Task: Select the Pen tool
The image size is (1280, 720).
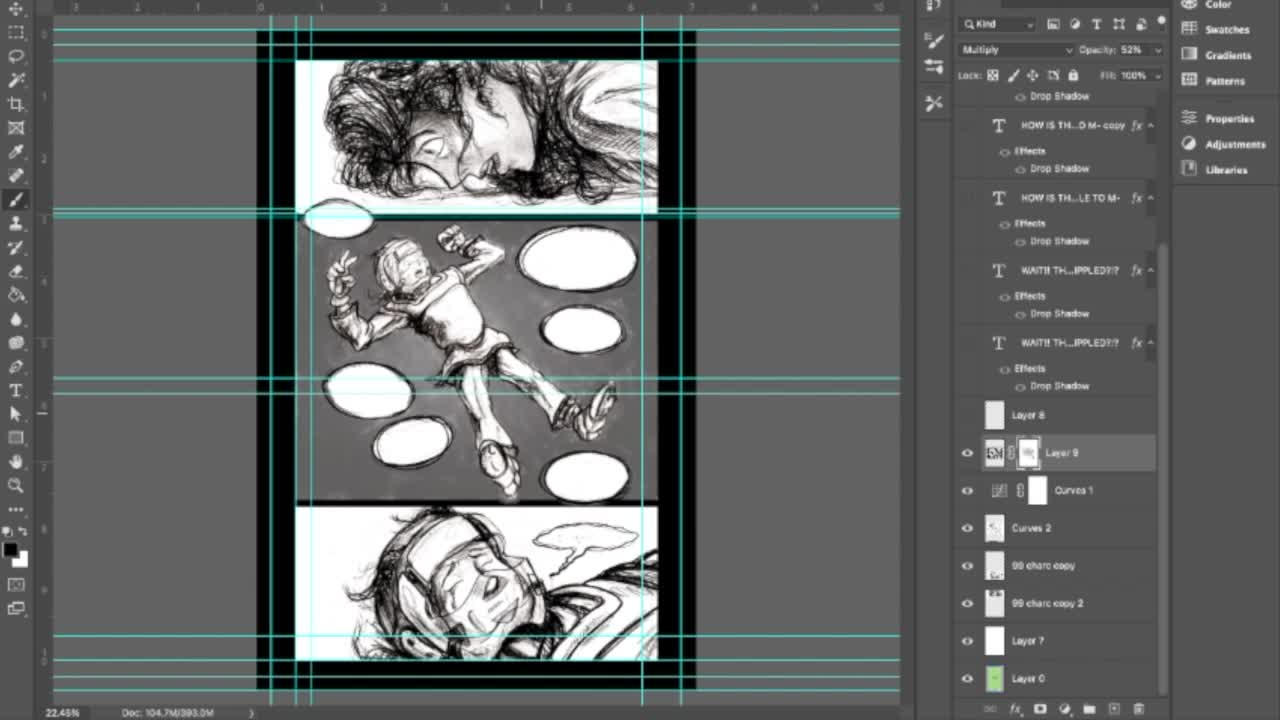Action: pos(16,367)
